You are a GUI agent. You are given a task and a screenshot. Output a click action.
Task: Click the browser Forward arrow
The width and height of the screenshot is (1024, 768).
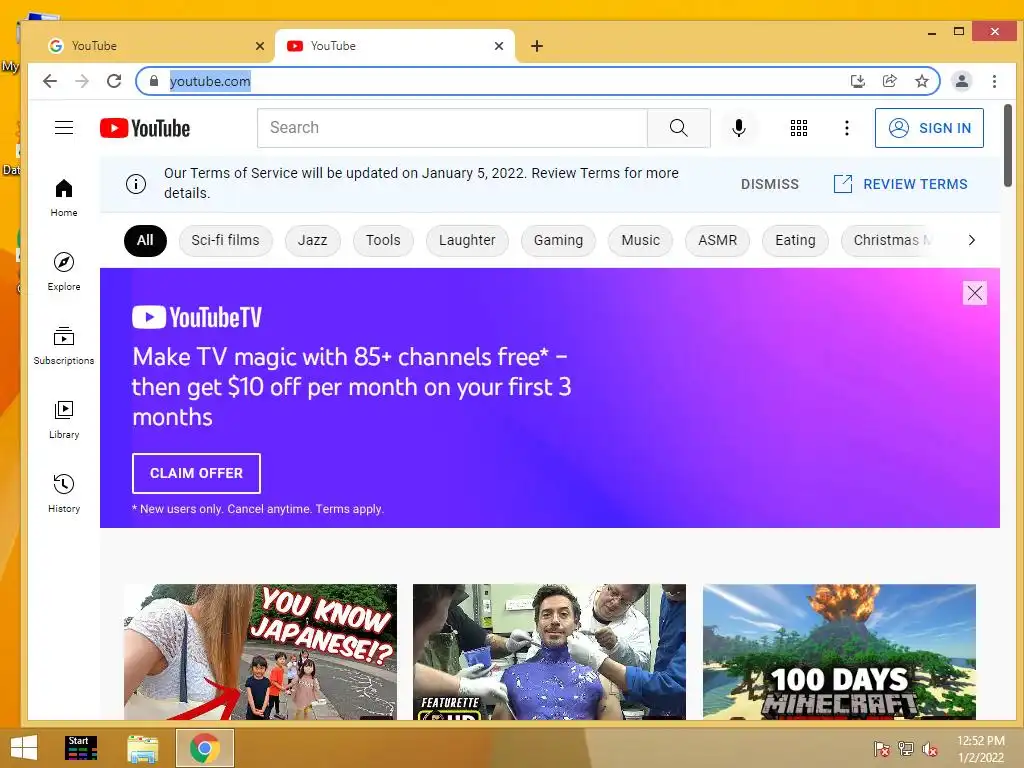tap(82, 81)
